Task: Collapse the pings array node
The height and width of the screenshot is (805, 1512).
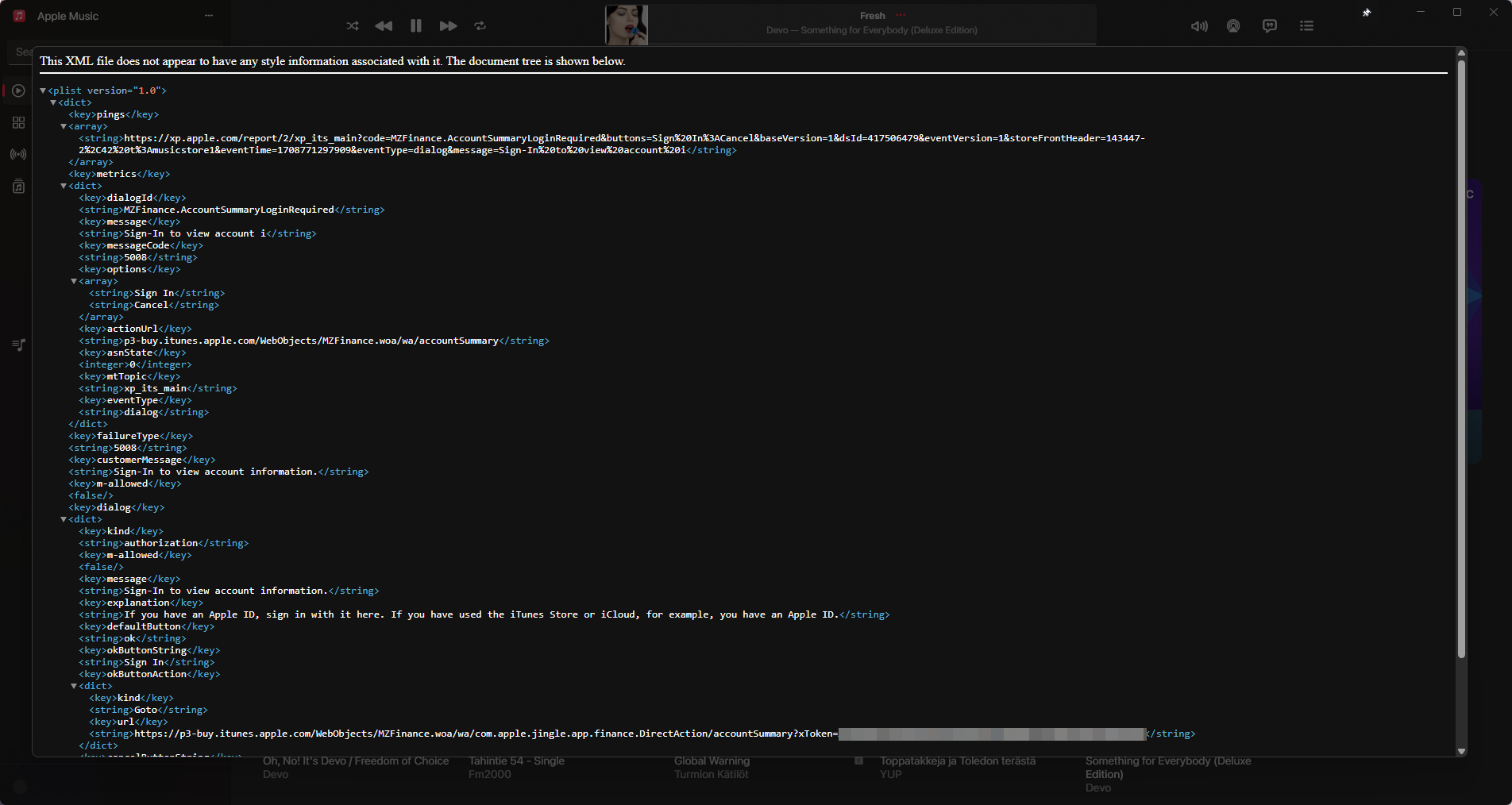Action: (64, 127)
